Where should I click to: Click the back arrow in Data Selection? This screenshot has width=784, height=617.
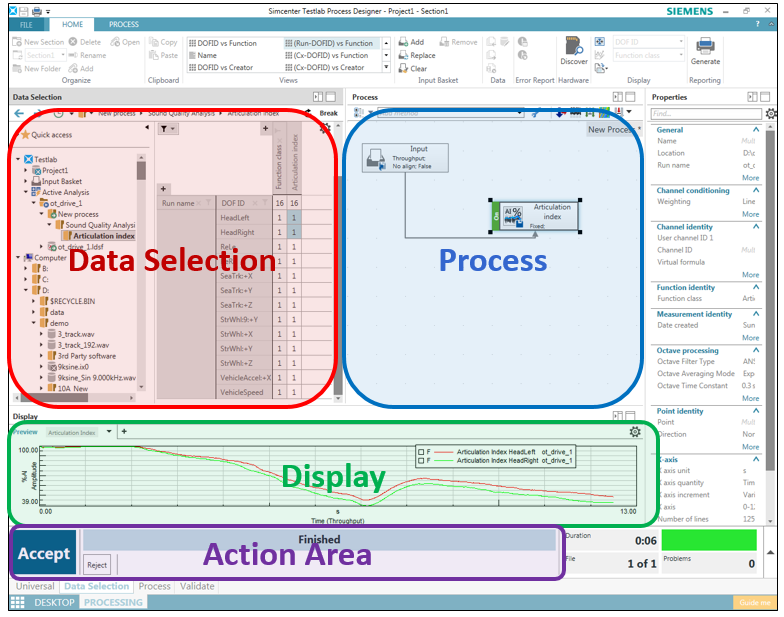(19, 113)
